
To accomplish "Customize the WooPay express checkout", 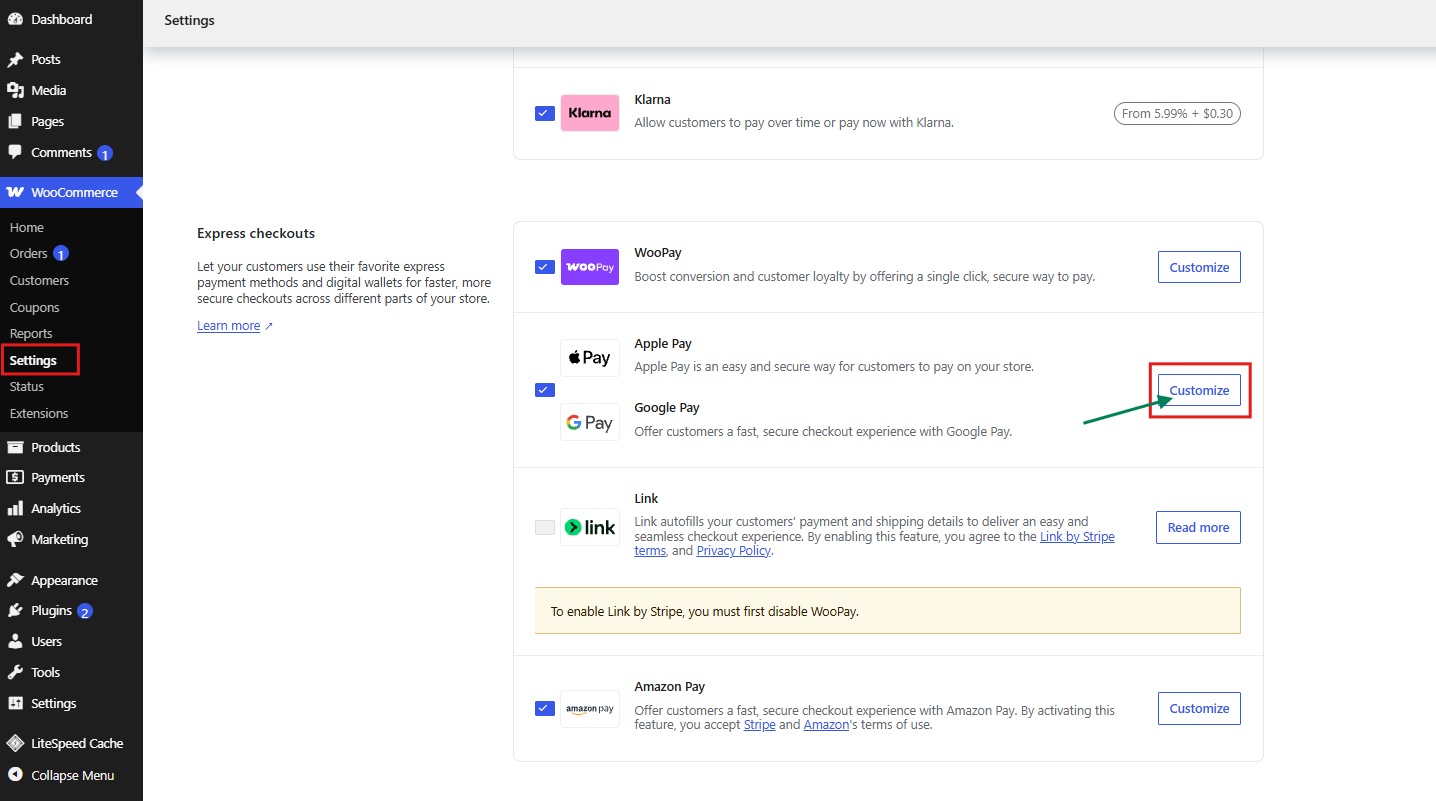I will pyautogui.click(x=1199, y=267).
